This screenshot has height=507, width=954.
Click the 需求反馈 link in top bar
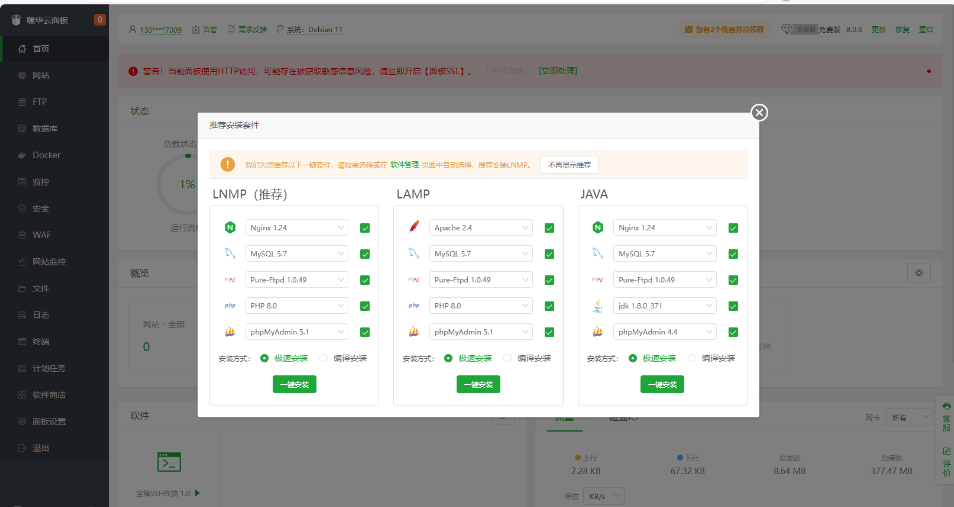click(252, 29)
